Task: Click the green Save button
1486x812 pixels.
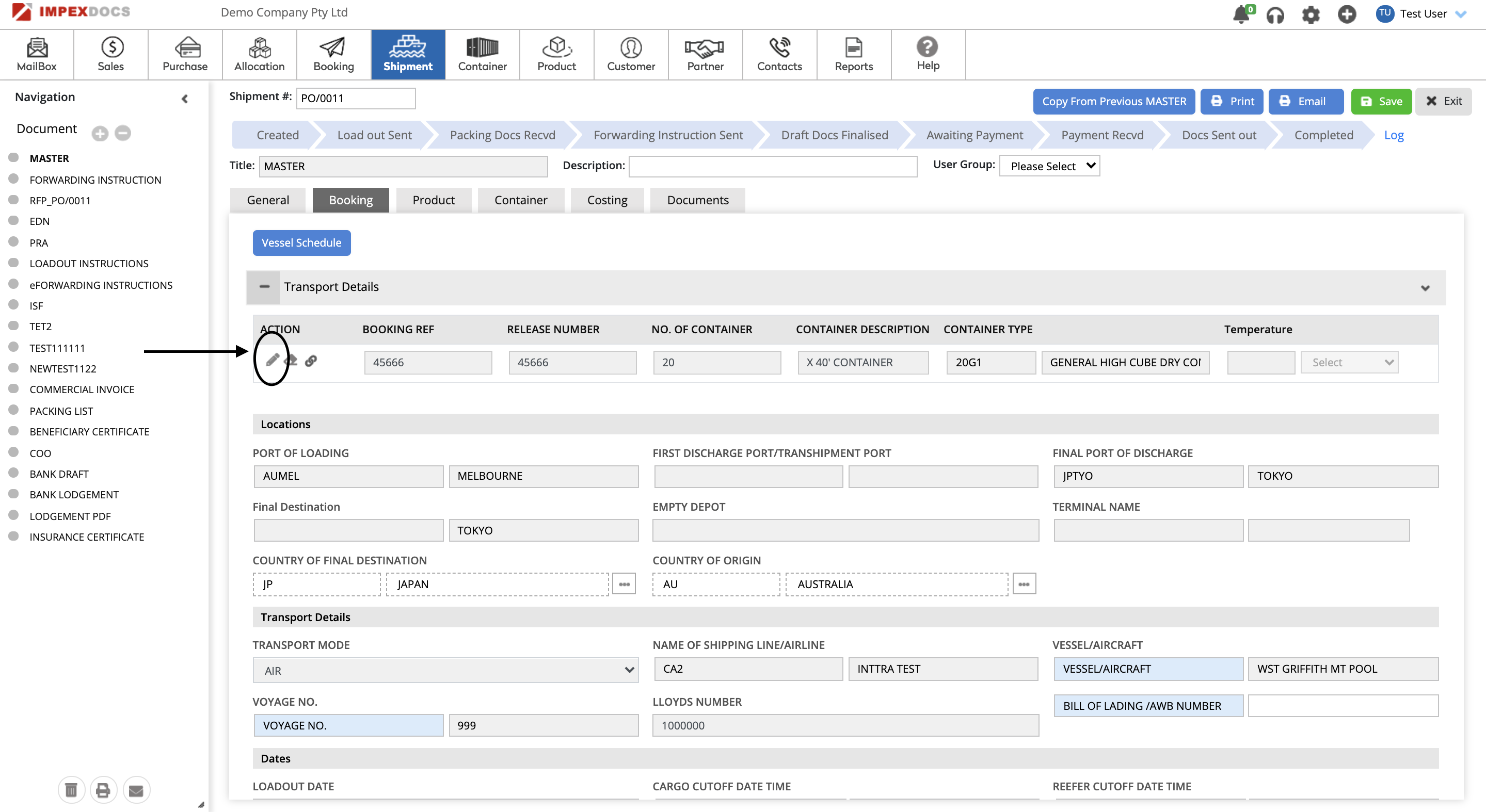Action: coord(1381,102)
